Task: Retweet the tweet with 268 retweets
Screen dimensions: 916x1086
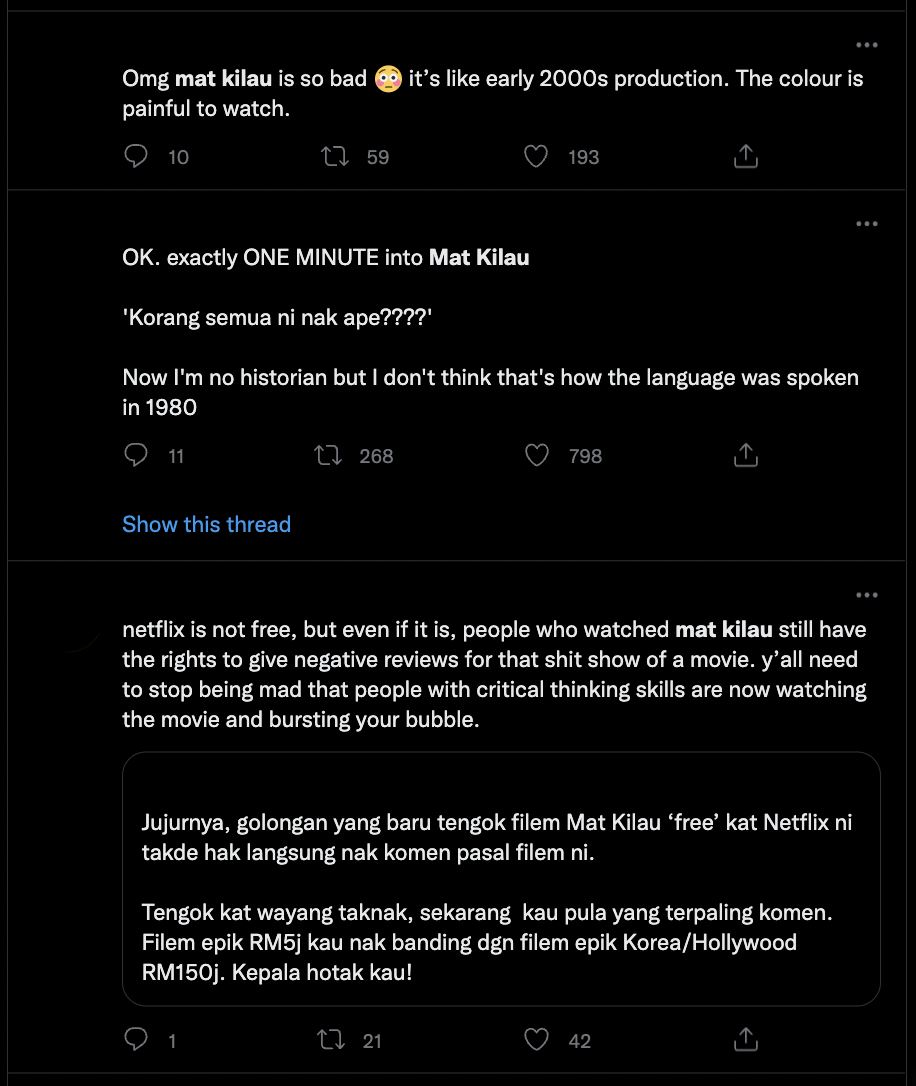Action: [x=328, y=456]
